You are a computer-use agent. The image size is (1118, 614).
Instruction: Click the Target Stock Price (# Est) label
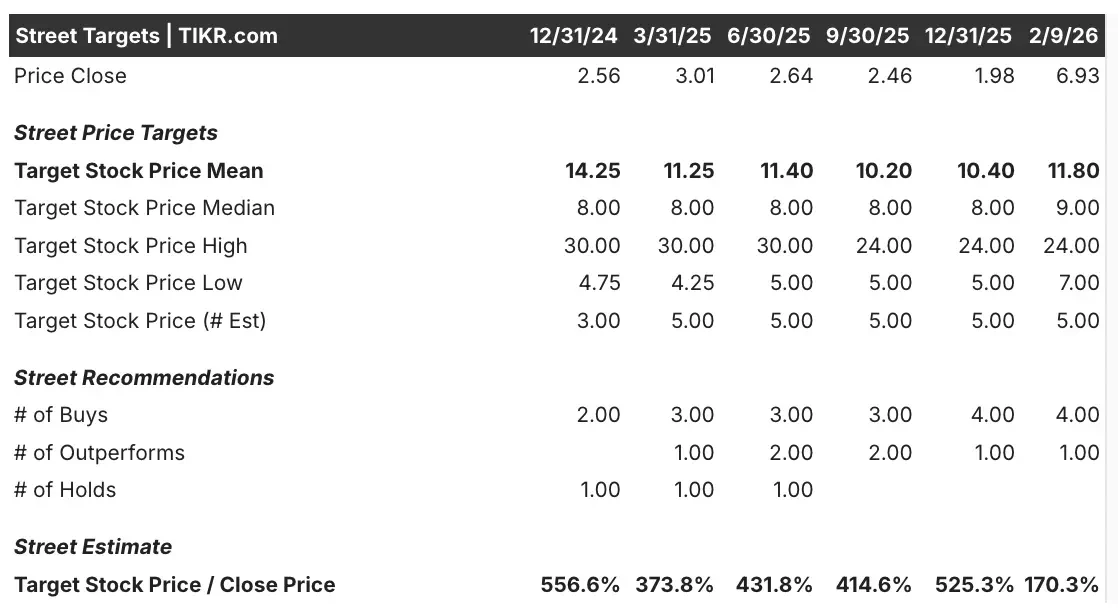(140, 320)
